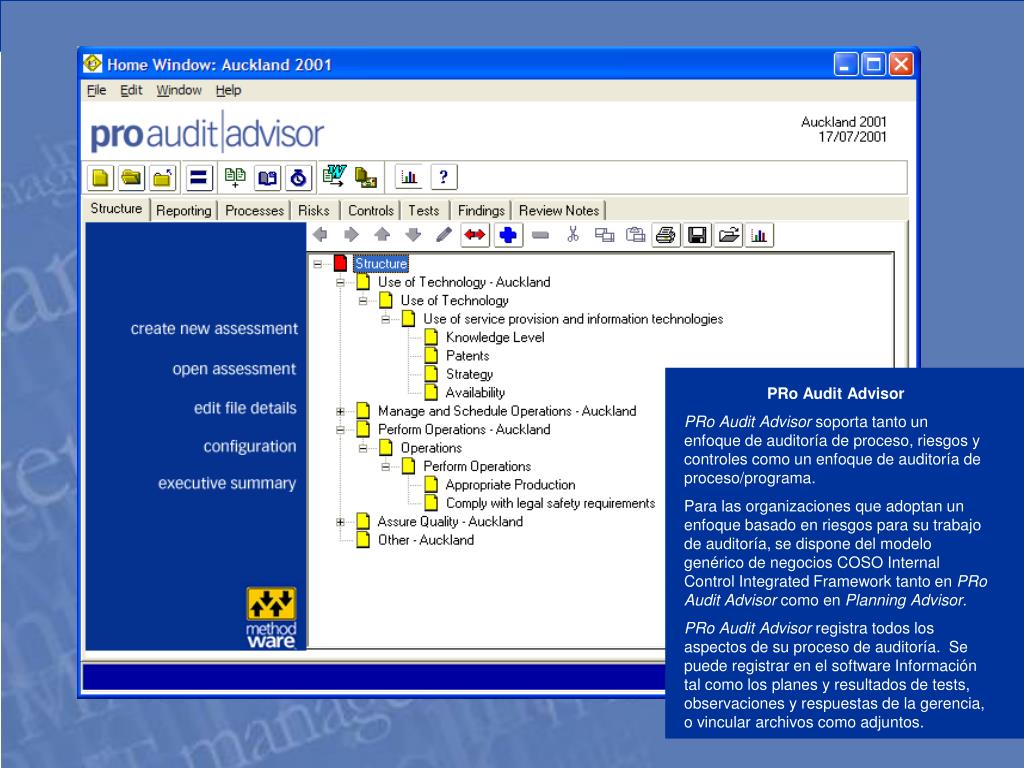1024x768 pixels.
Task: Collapse the Use of Technology sub-node
Action: pos(363,301)
